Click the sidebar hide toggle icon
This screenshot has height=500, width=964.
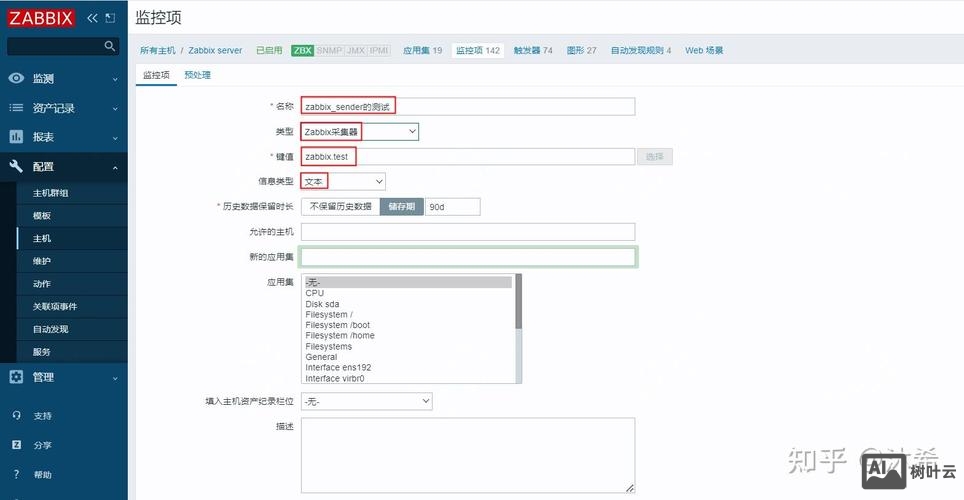coord(110,18)
